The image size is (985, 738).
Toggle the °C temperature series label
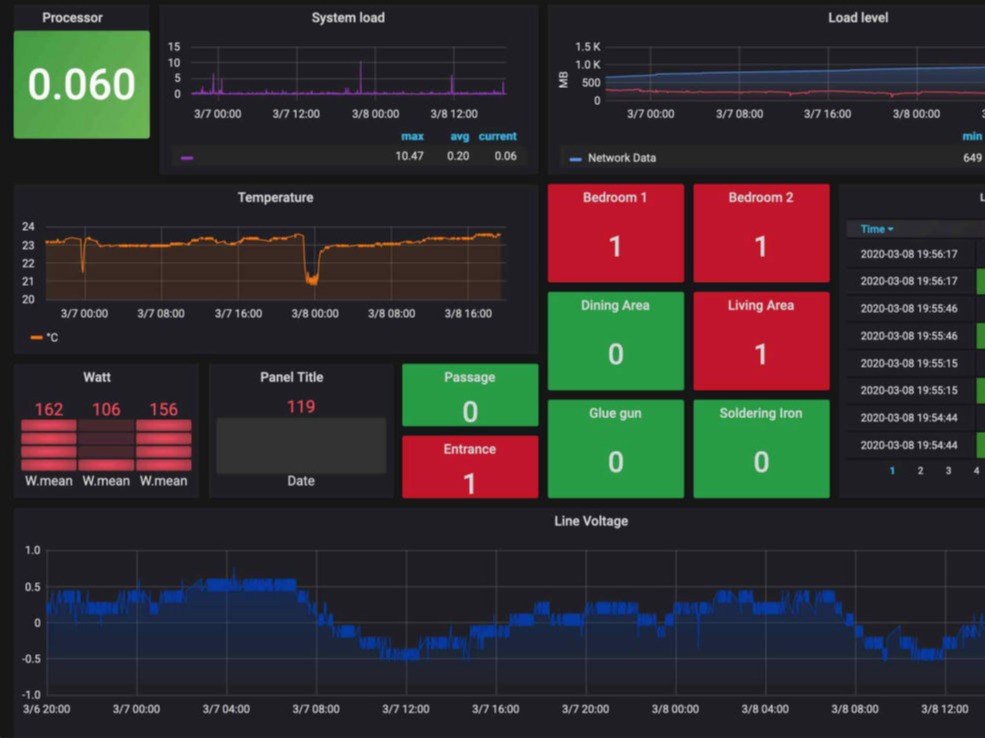click(52, 338)
